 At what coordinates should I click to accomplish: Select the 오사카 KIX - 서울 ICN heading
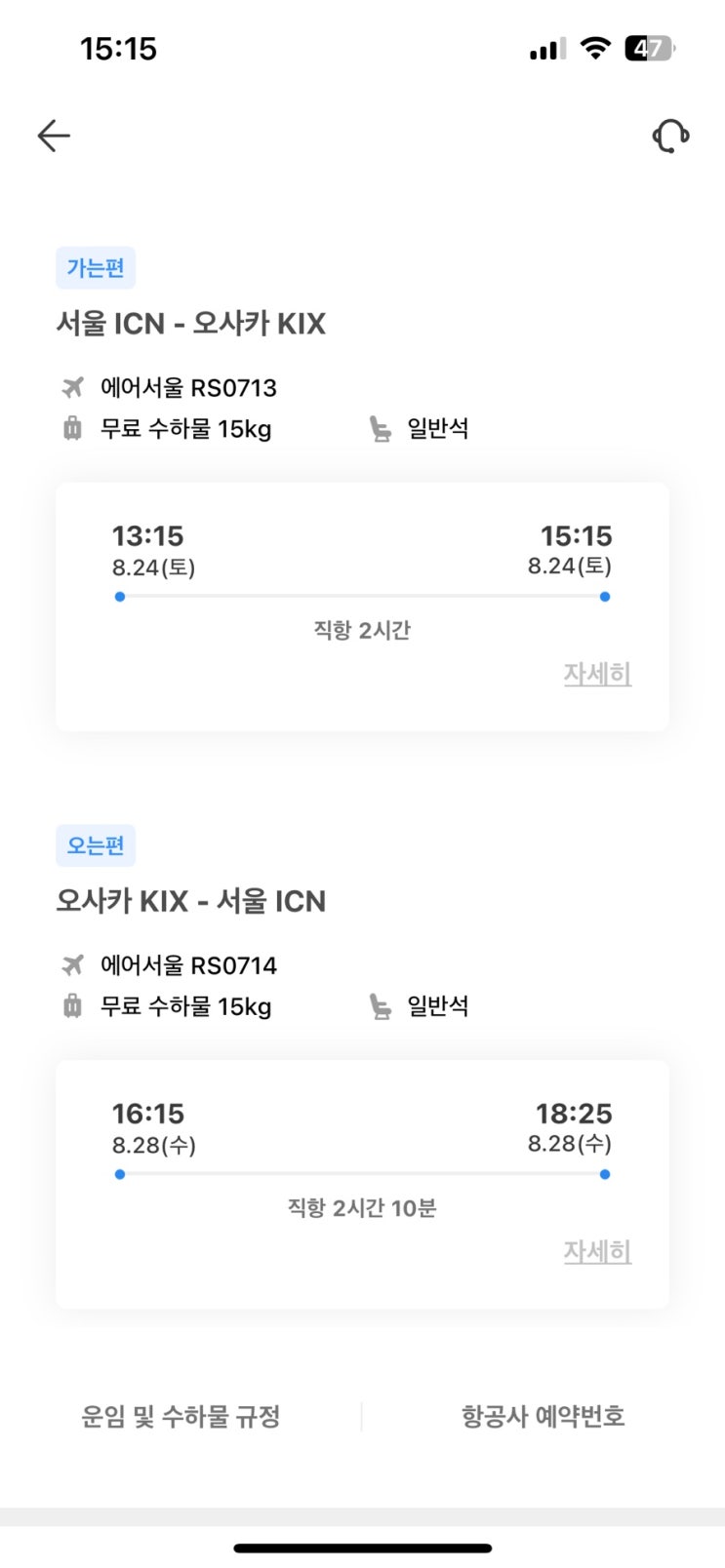point(190,901)
